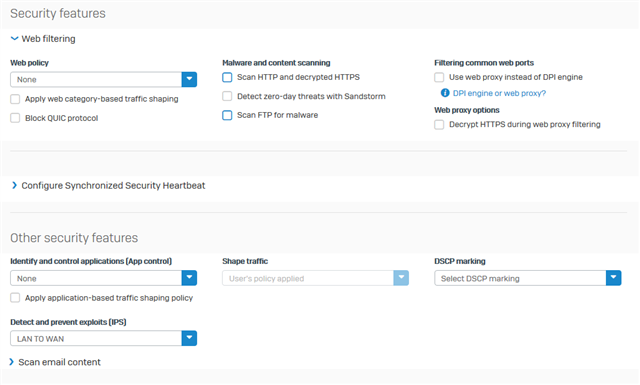
Task: Tick Detect zero-day threats with Sandstorm
Action: [227, 96]
